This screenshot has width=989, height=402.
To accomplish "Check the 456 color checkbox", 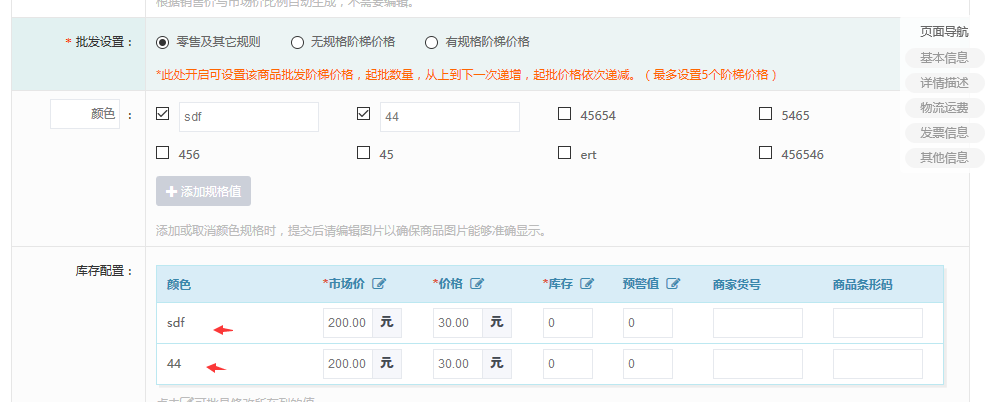I will [163, 153].
